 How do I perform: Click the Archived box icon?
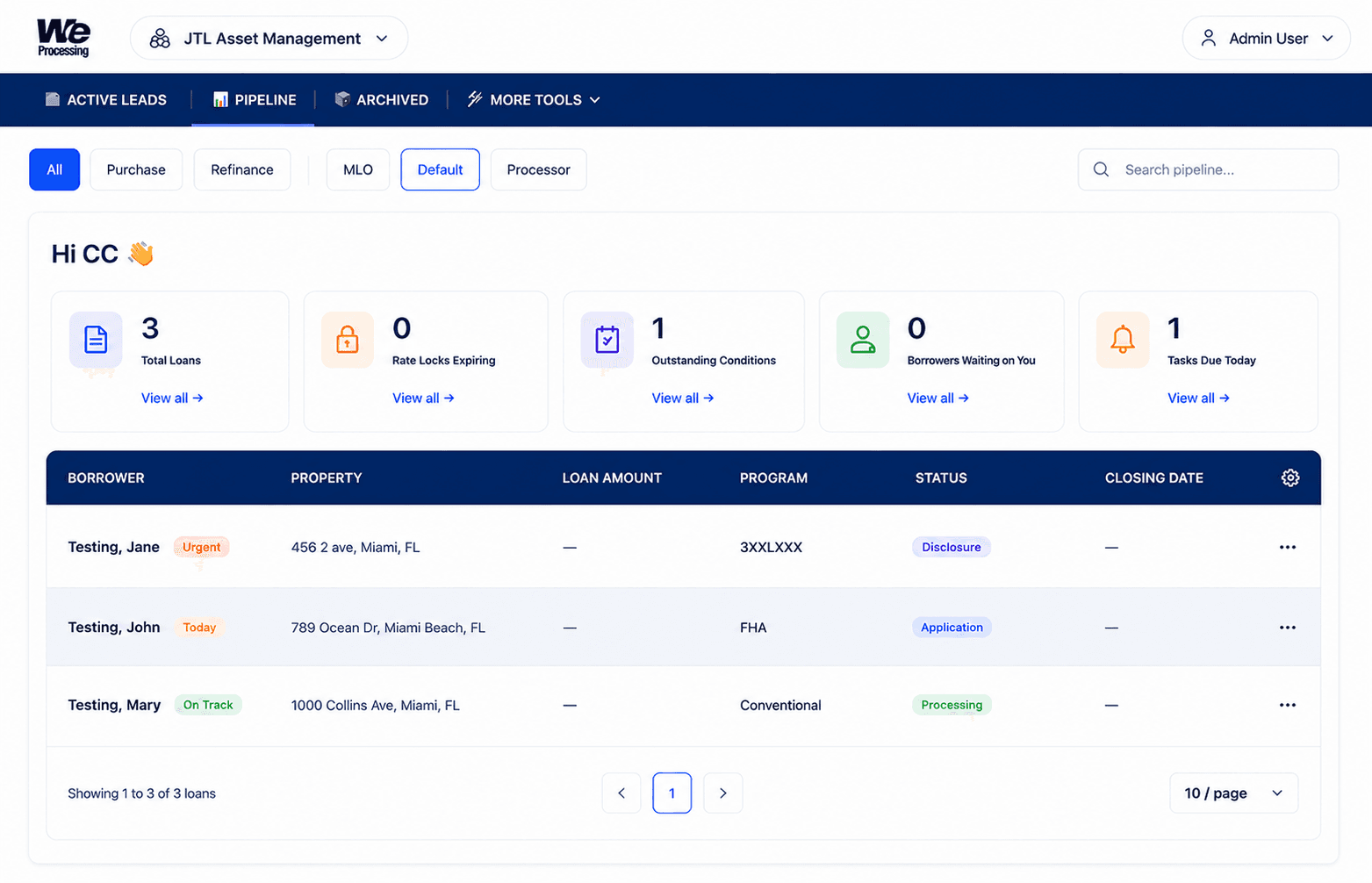pyautogui.click(x=342, y=99)
